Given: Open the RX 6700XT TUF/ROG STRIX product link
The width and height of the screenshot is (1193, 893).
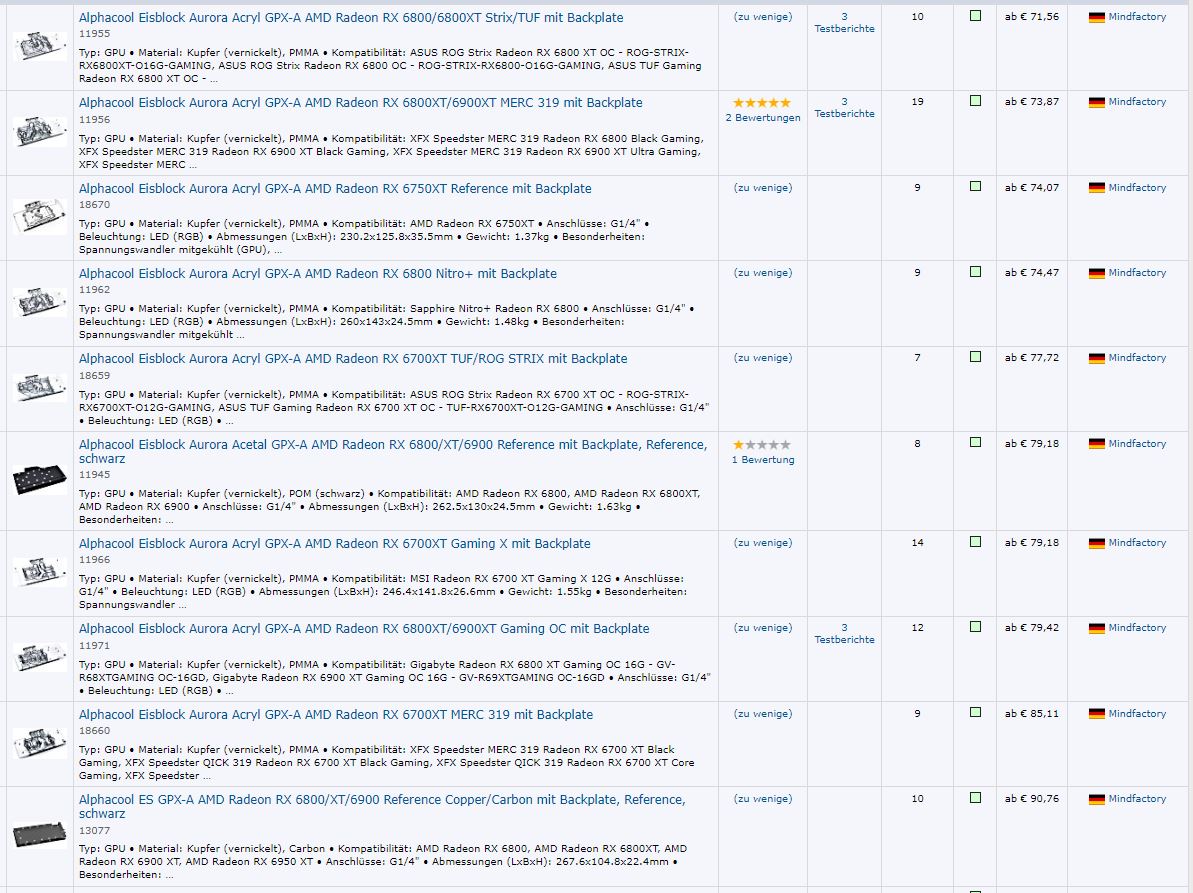Looking at the screenshot, I should point(353,359).
